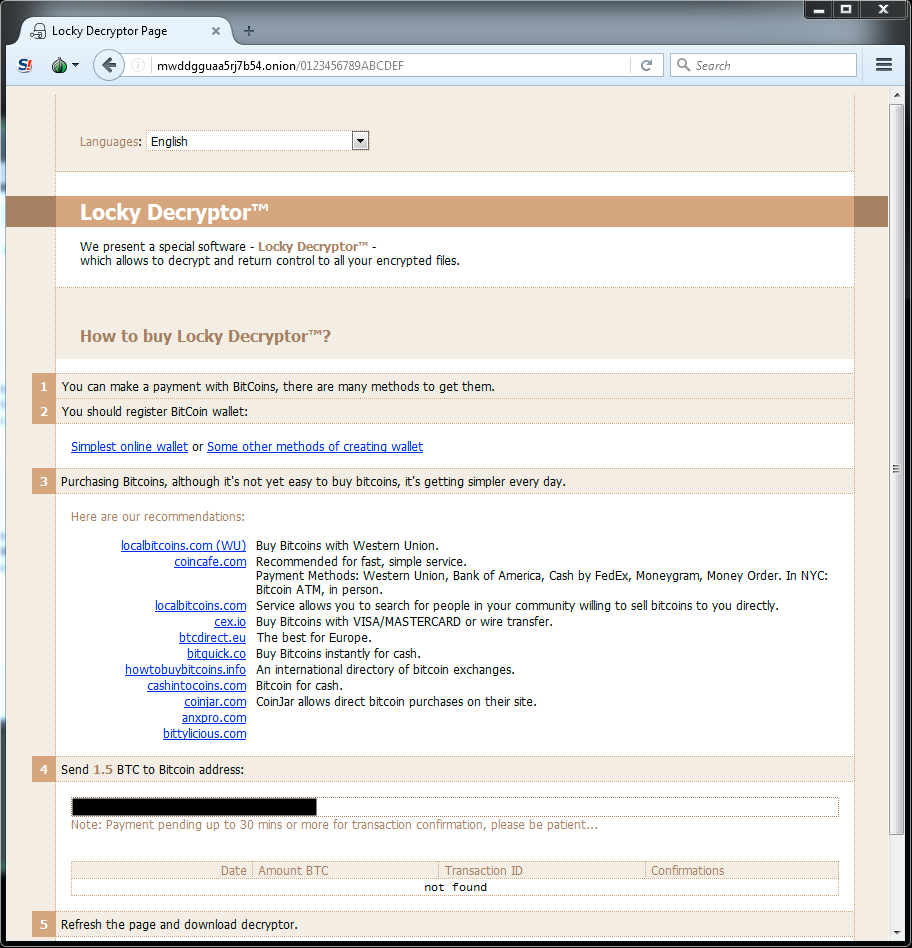Open the coinjar.com link

pyautogui.click(x=215, y=701)
